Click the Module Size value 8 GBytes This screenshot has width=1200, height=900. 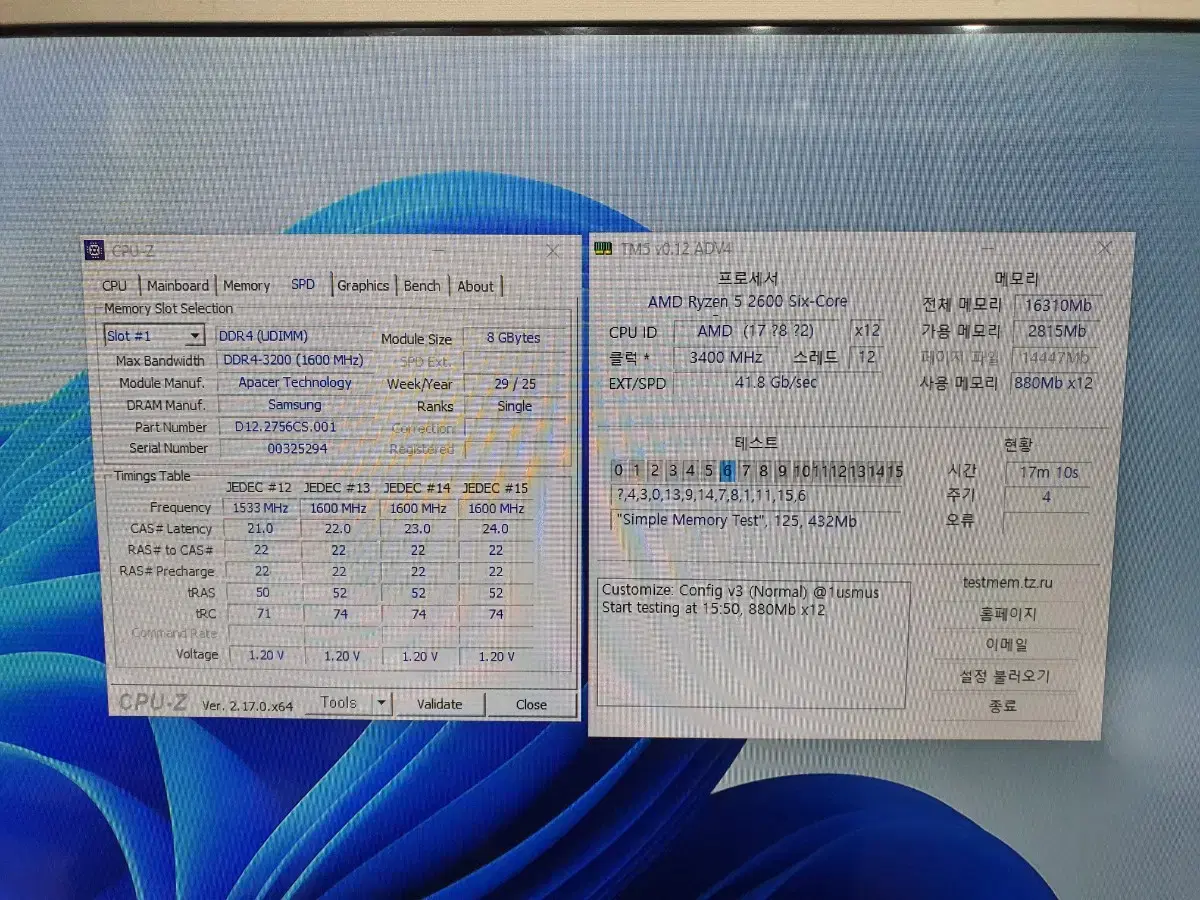point(513,338)
